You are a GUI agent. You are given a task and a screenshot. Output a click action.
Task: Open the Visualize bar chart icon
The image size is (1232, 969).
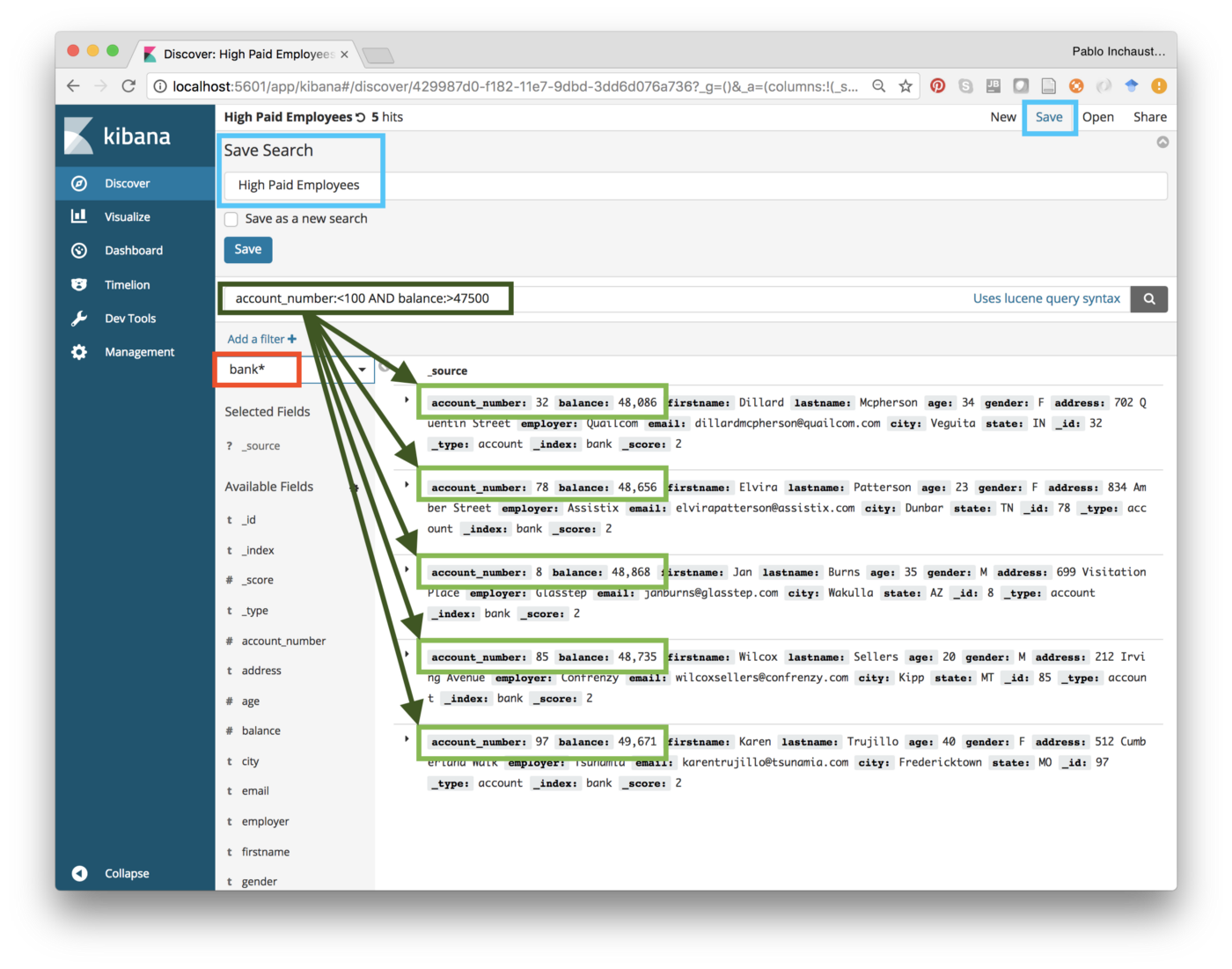tap(79, 217)
